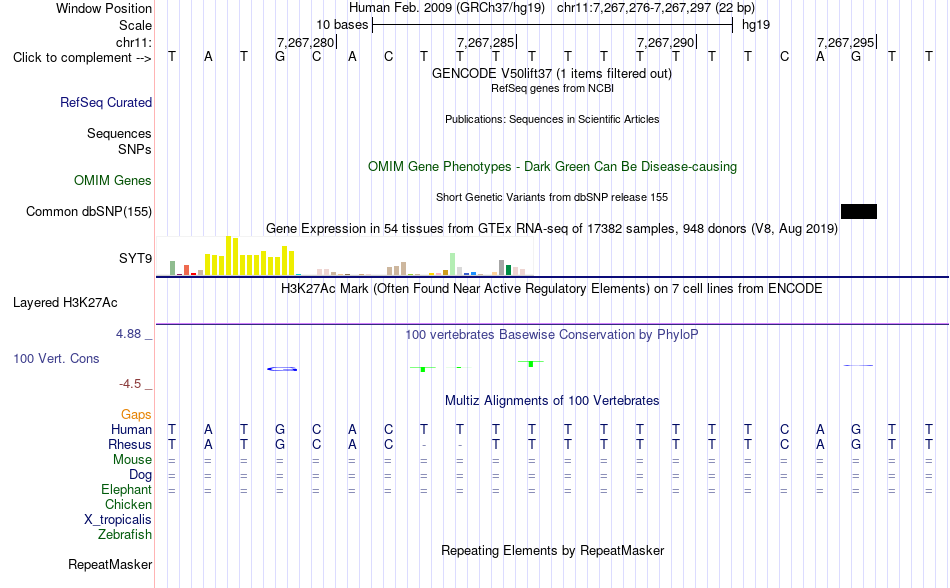The width and height of the screenshot is (950, 588).
Task: Click the blue oval conservation mark
Action: (282, 369)
